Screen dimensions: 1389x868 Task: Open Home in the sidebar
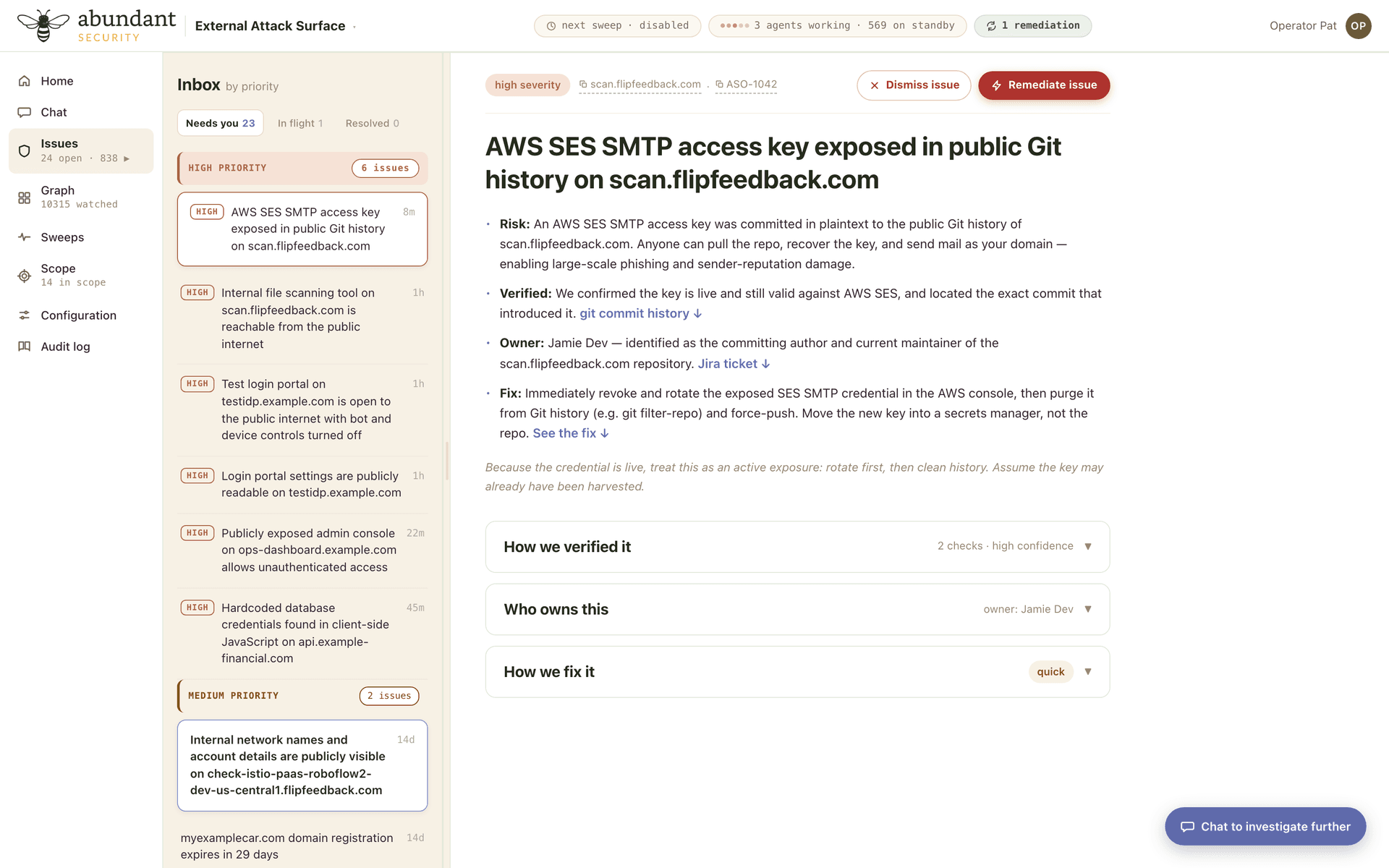point(81,81)
